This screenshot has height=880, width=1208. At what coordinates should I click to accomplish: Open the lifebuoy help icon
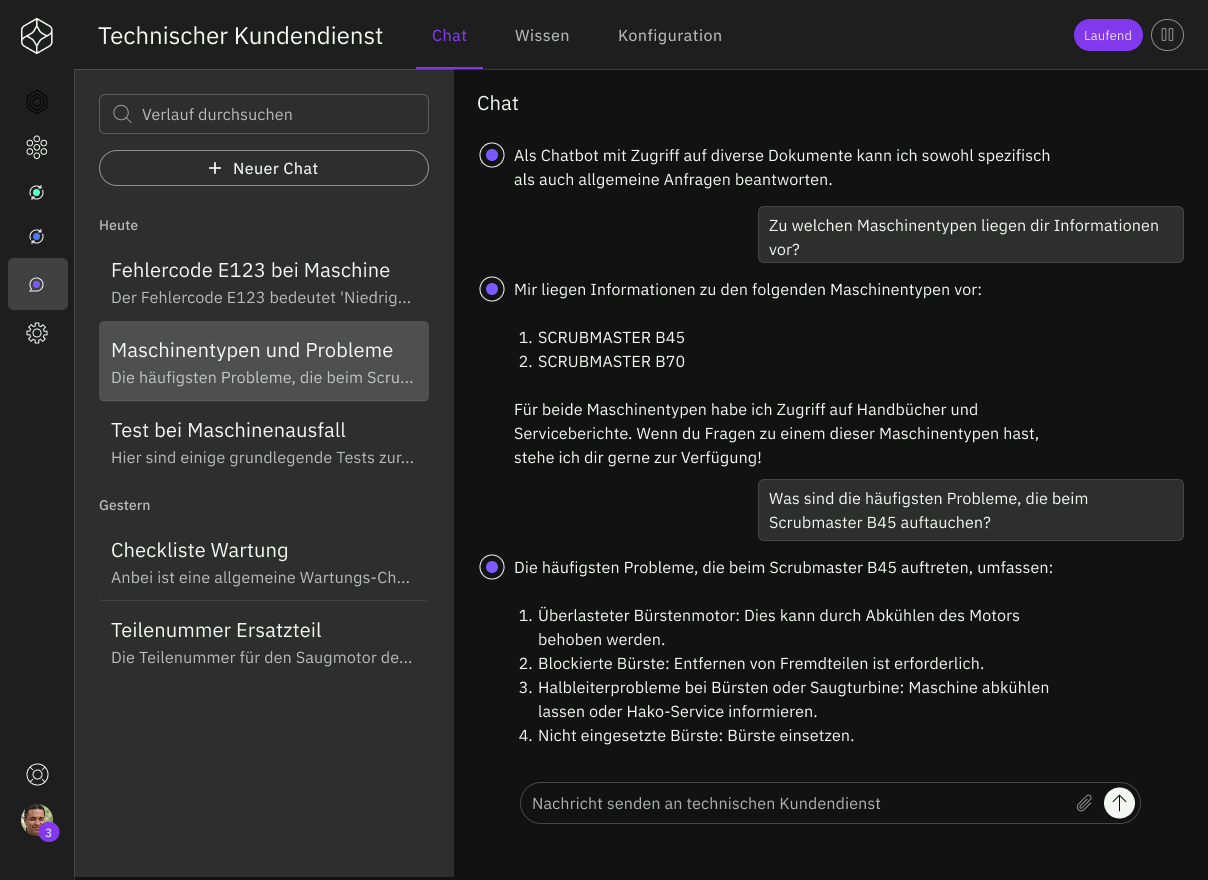click(38, 774)
